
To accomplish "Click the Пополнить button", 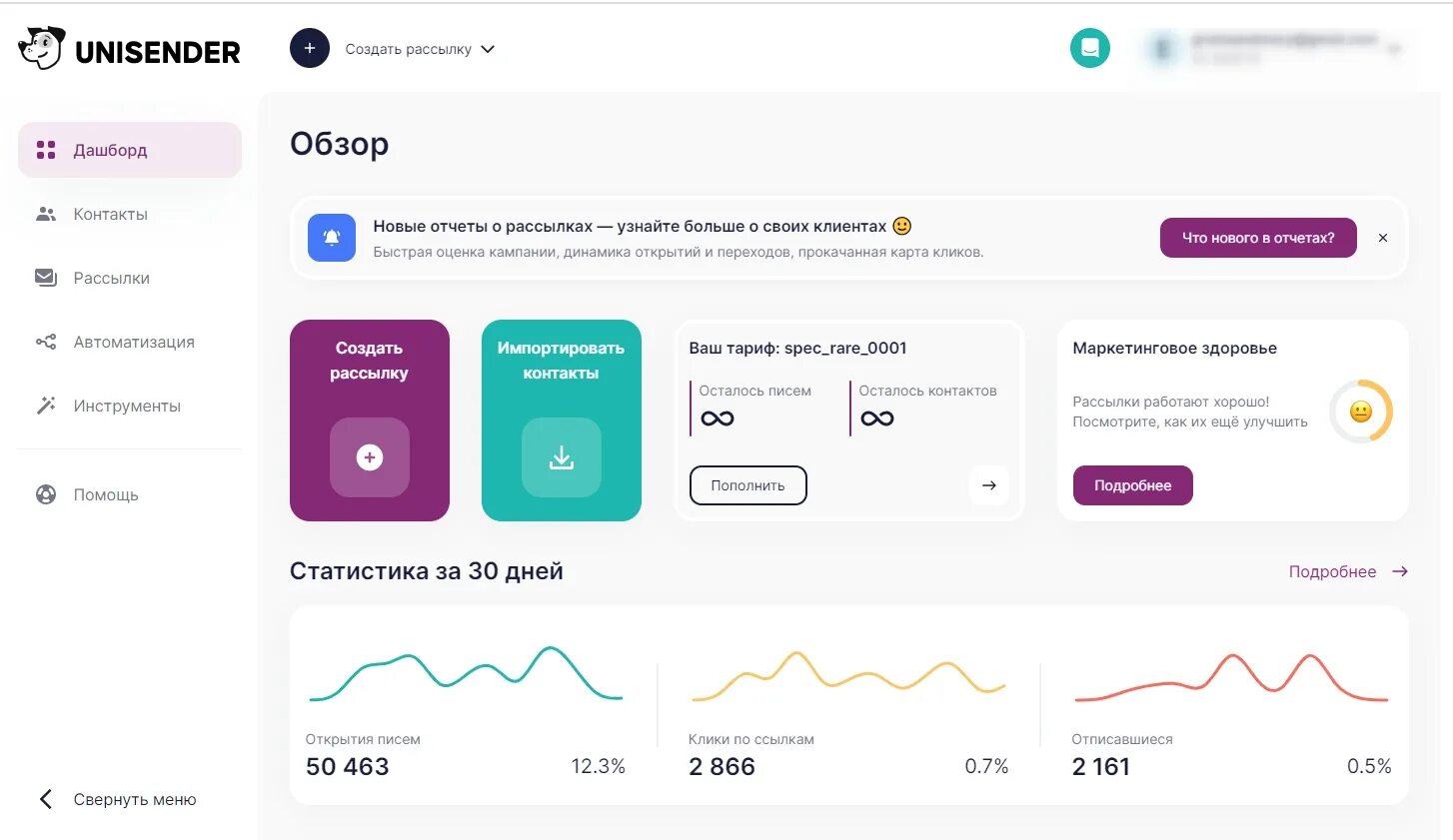I will tap(748, 485).
